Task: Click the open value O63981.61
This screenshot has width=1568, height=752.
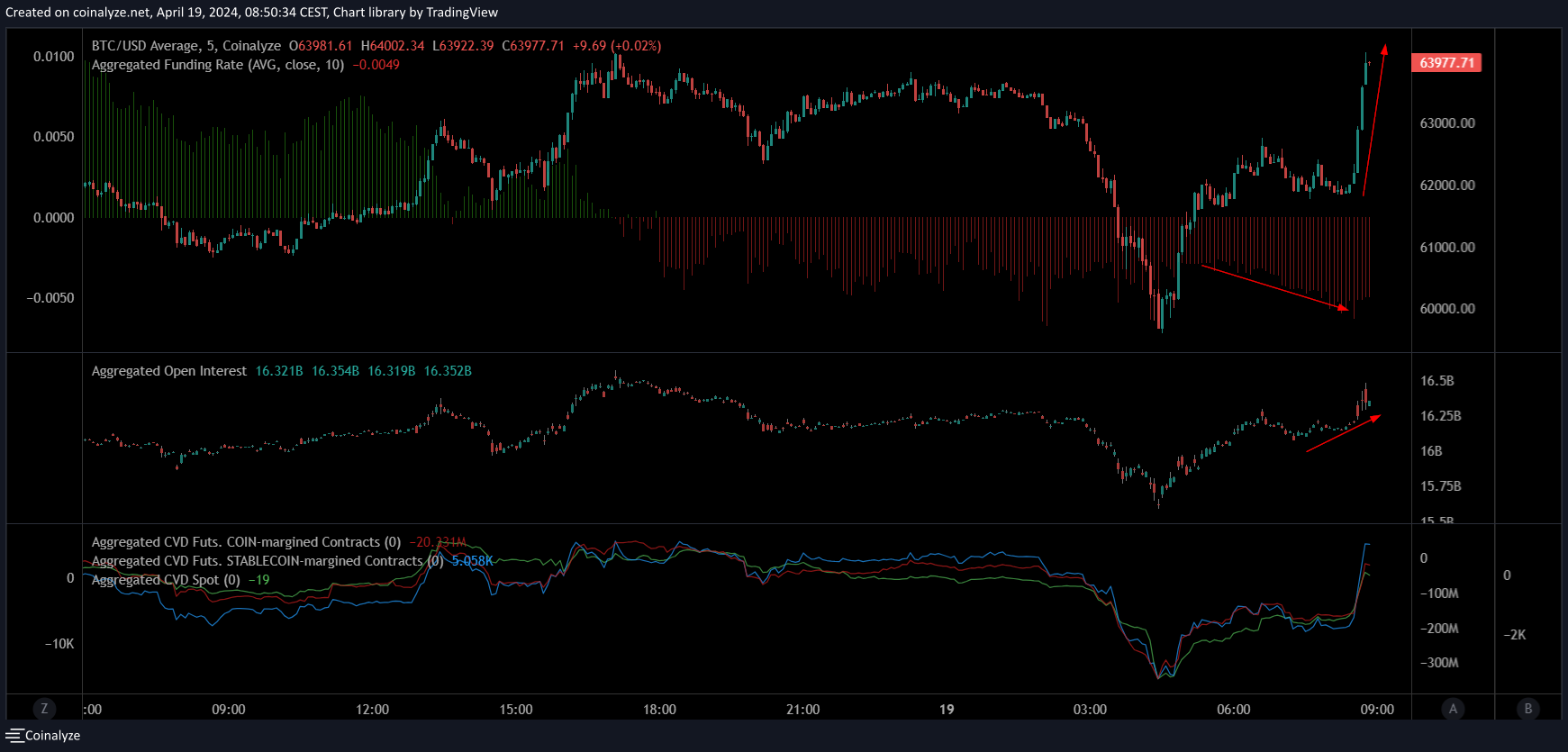Action: click(x=321, y=46)
